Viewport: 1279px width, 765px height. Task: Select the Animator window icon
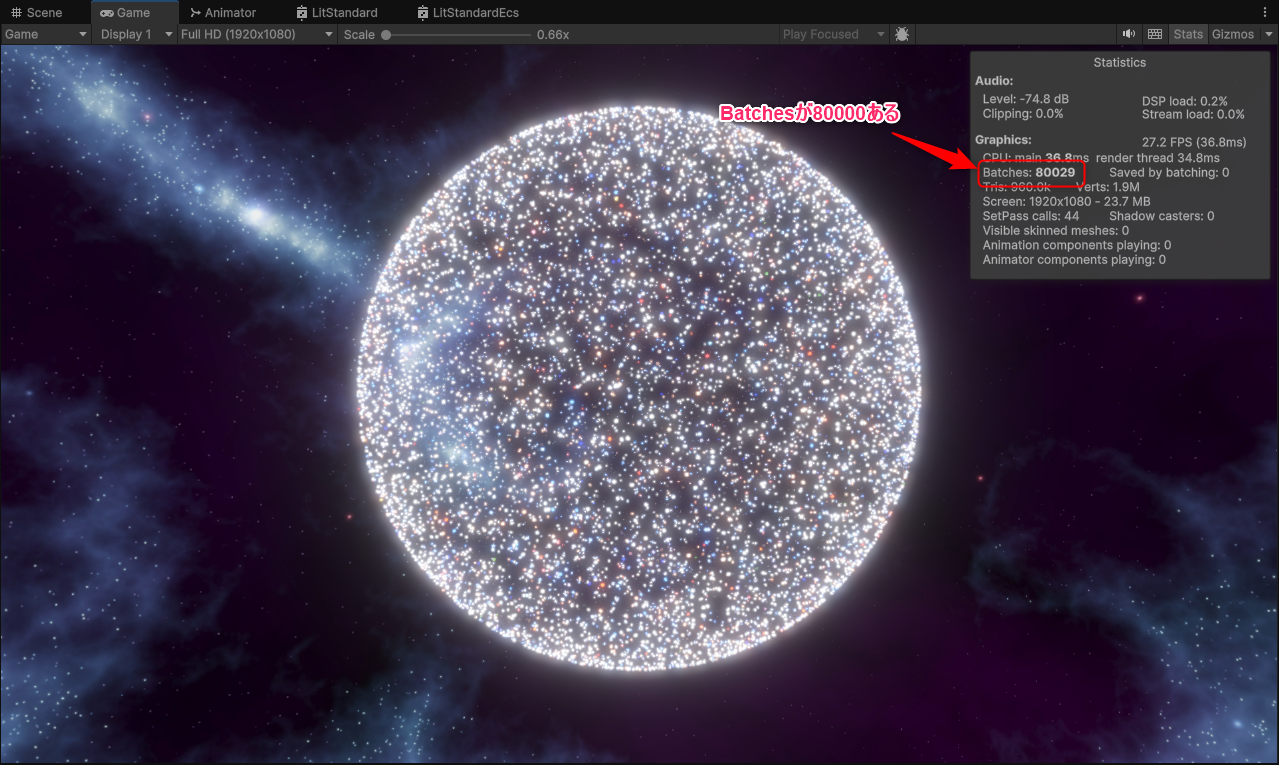[194, 12]
